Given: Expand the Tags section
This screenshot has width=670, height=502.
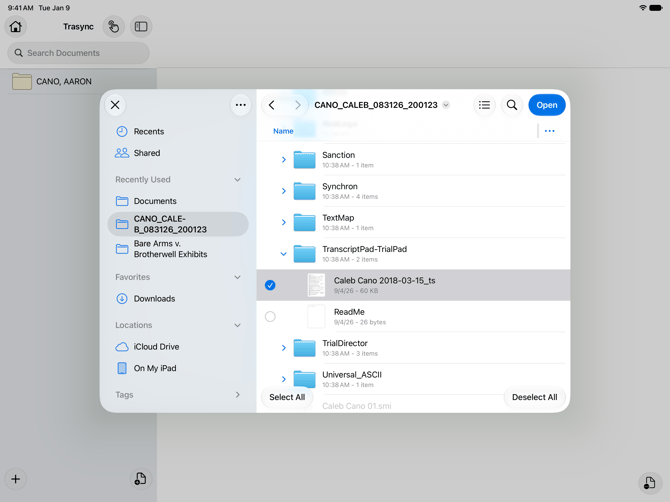Looking at the screenshot, I should click(238, 395).
